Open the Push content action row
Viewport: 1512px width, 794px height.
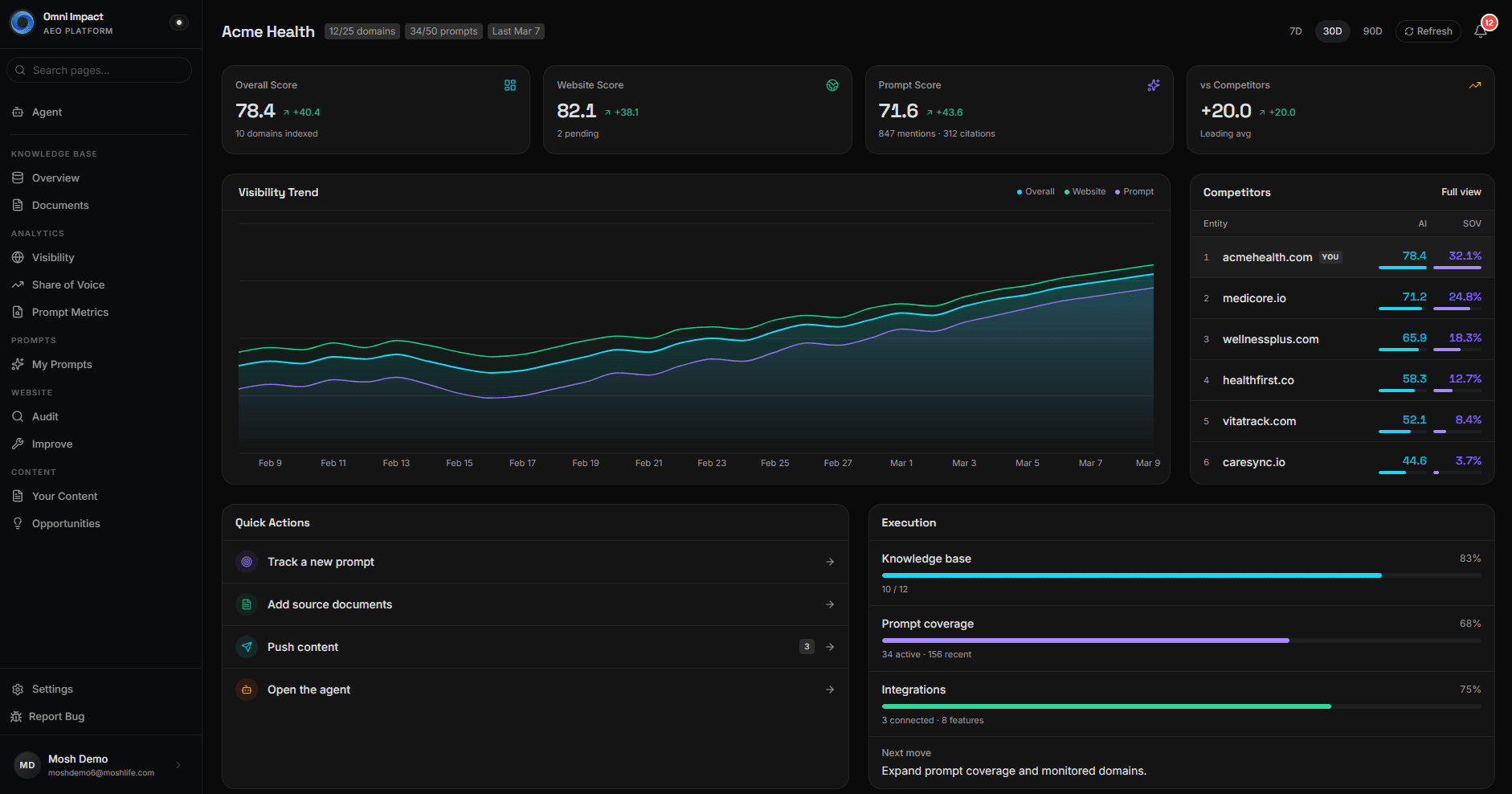pyautogui.click(x=535, y=647)
